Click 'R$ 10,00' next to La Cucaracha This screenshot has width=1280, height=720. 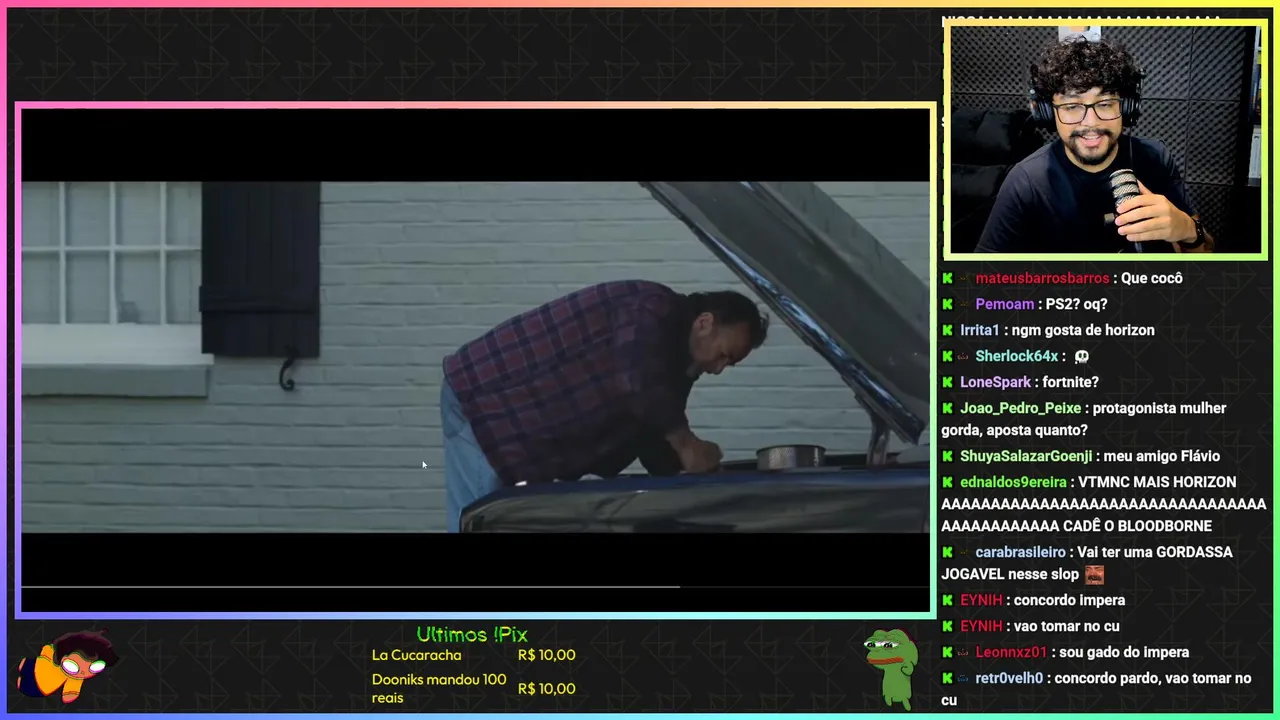[x=547, y=655]
